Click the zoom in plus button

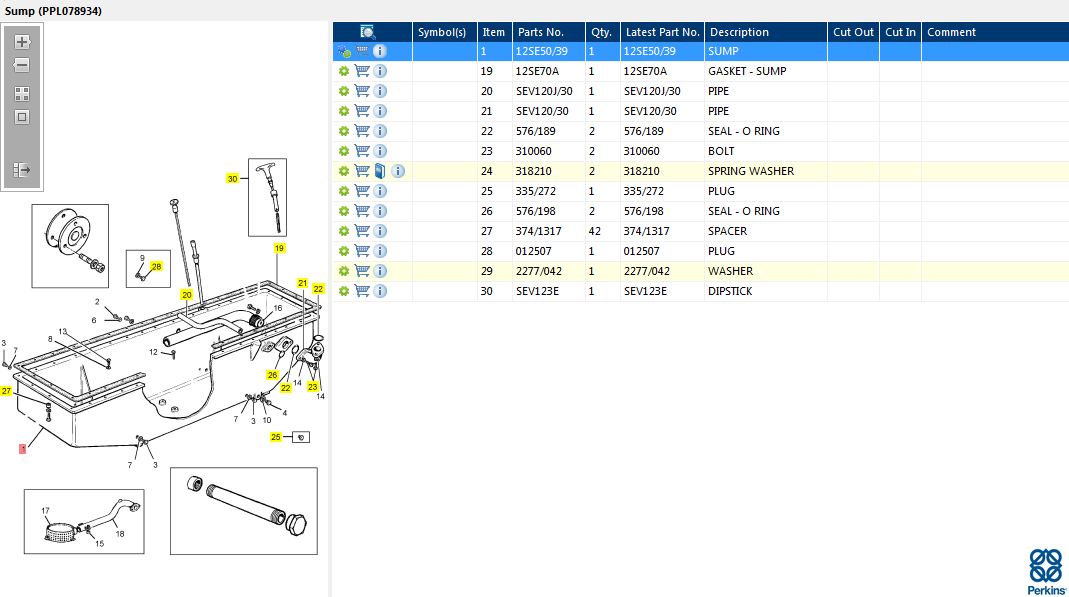[22, 42]
